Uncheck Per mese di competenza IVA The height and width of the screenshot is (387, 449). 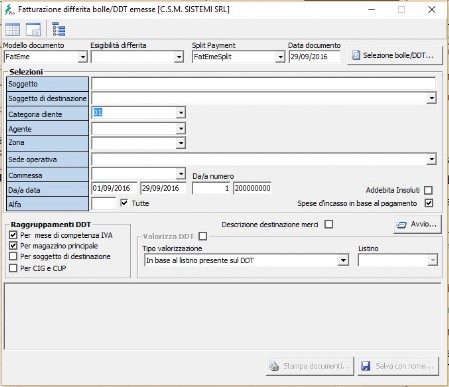click(13, 235)
